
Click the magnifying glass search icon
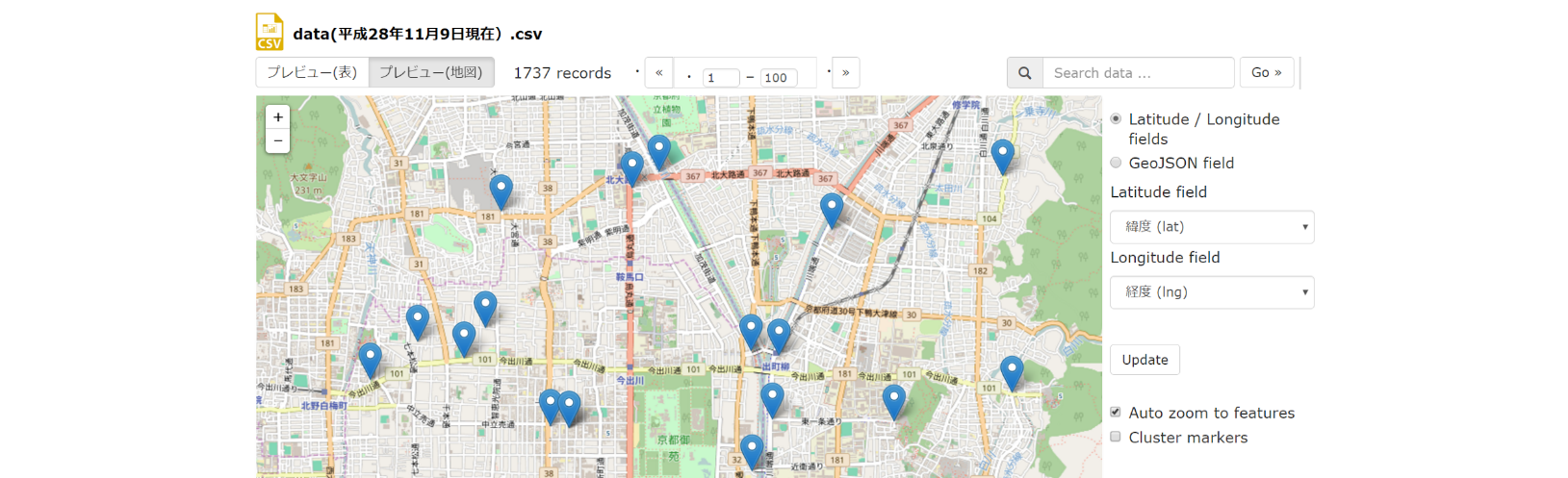coord(1024,73)
